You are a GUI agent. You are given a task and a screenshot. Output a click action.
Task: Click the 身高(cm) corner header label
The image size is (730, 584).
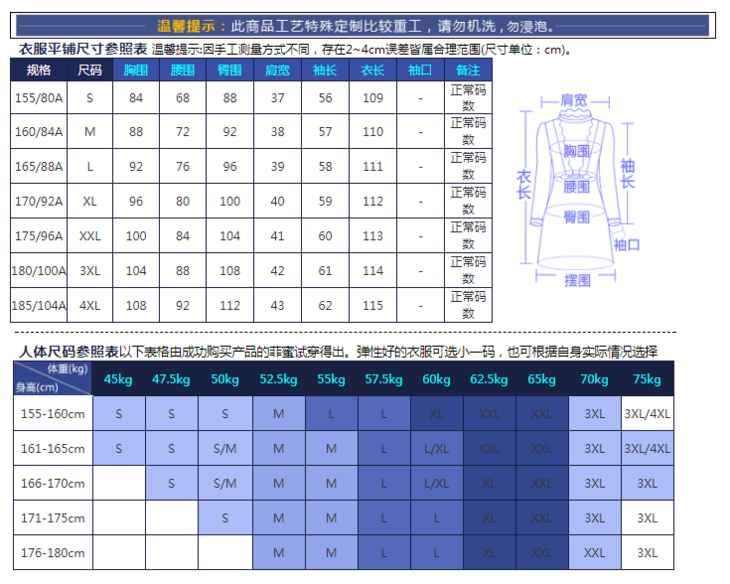(37, 387)
